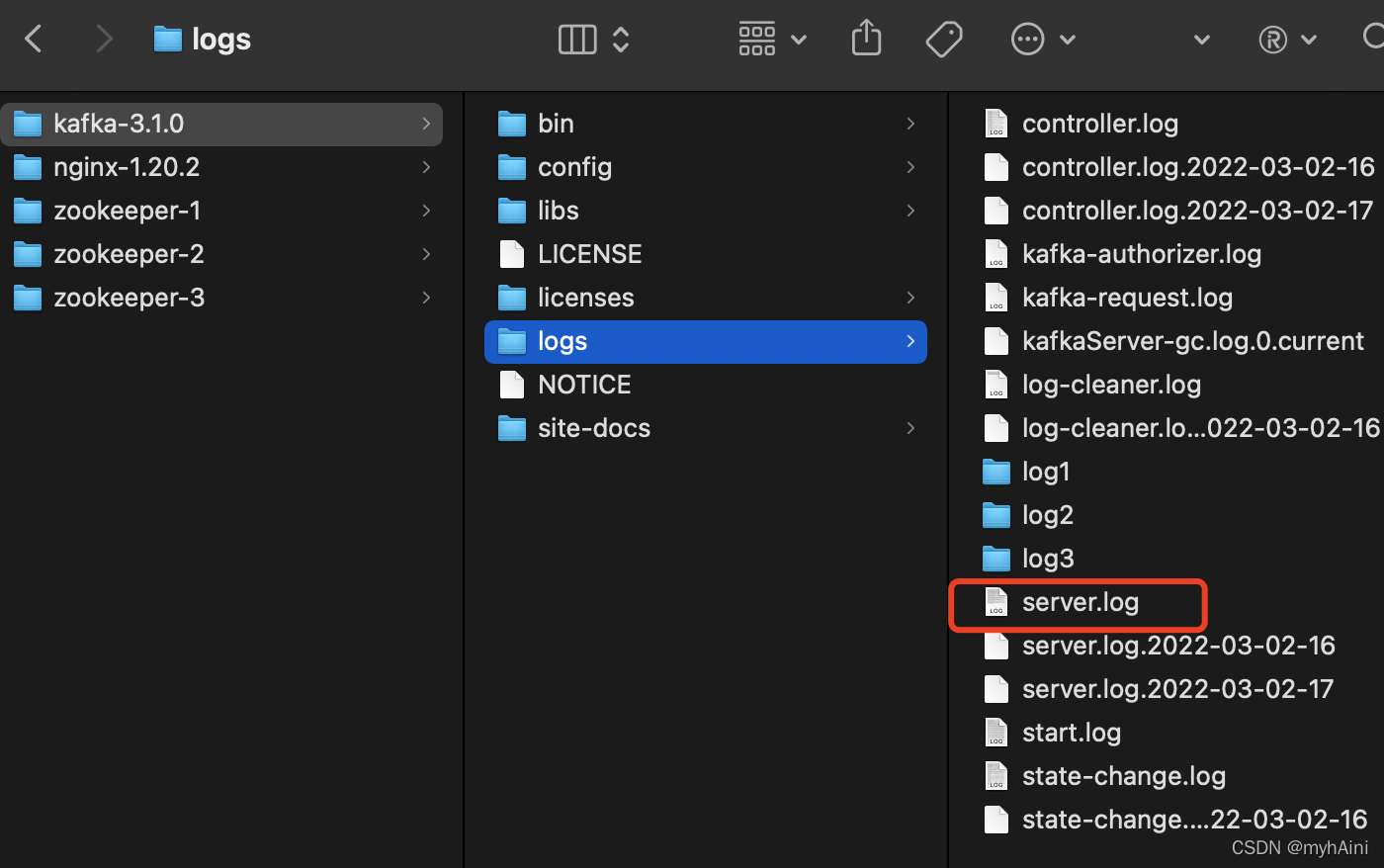Select server.log.2022-03-02-16 file
Image resolution: width=1384 pixels, height=868 pixels.
coord(1176,646)
